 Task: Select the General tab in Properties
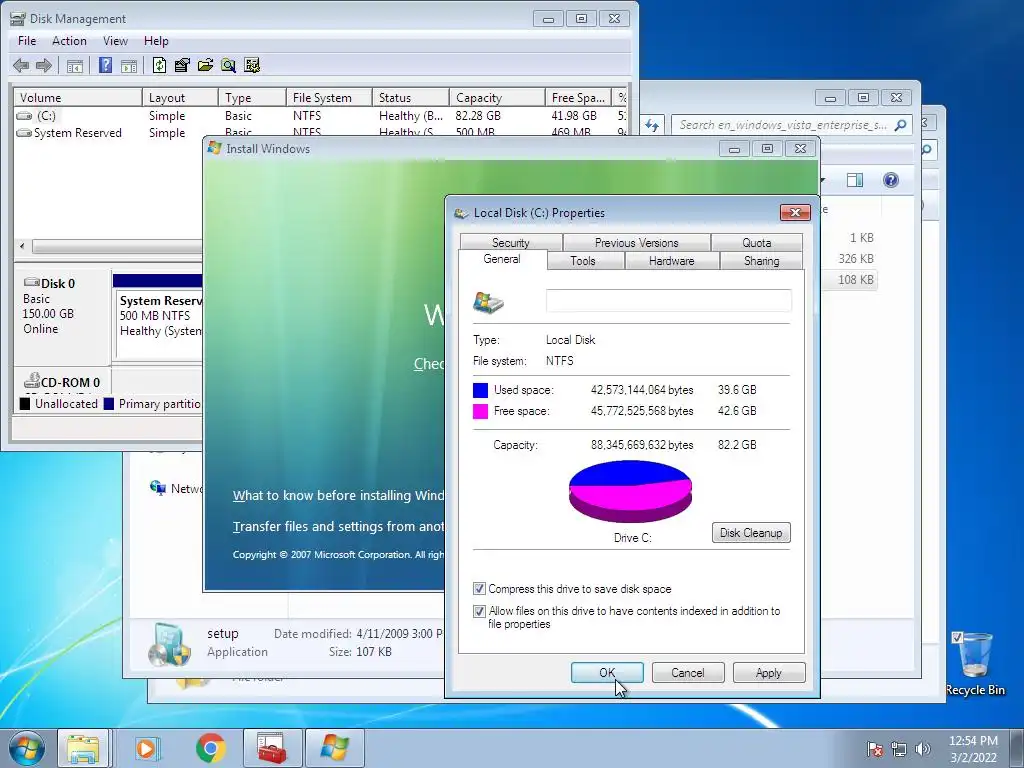pos(502,259)
